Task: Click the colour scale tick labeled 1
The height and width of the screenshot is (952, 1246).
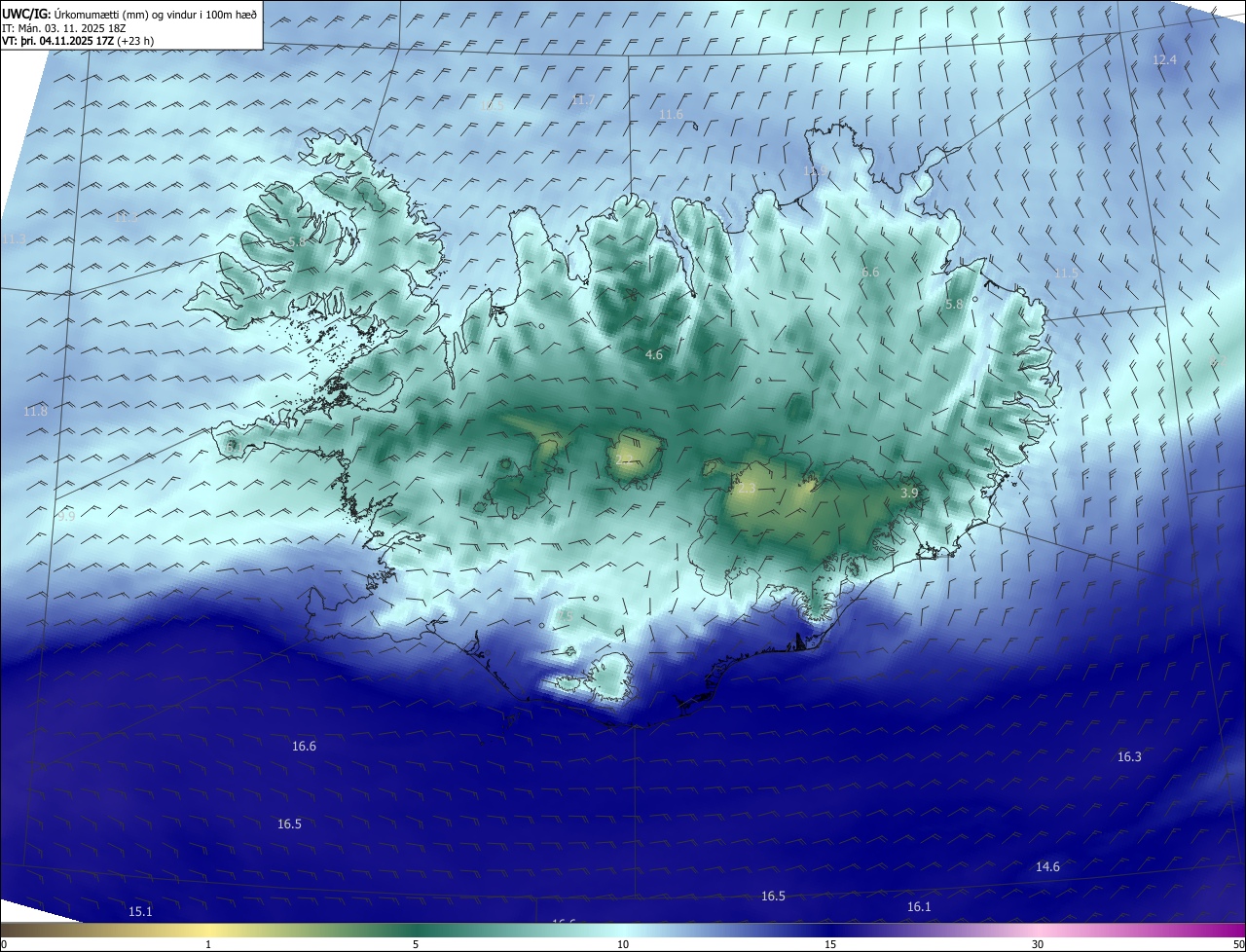Action: coord(208,945)
